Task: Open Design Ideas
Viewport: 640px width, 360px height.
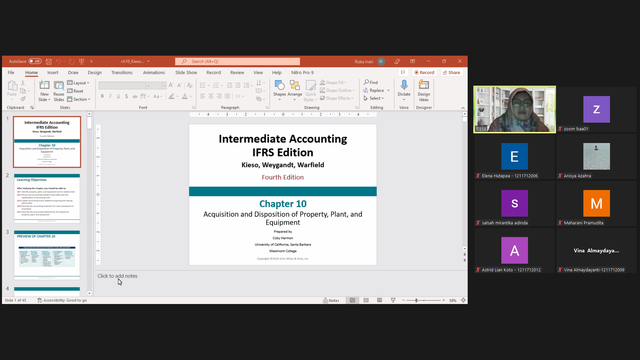Action: click(424, 90)
